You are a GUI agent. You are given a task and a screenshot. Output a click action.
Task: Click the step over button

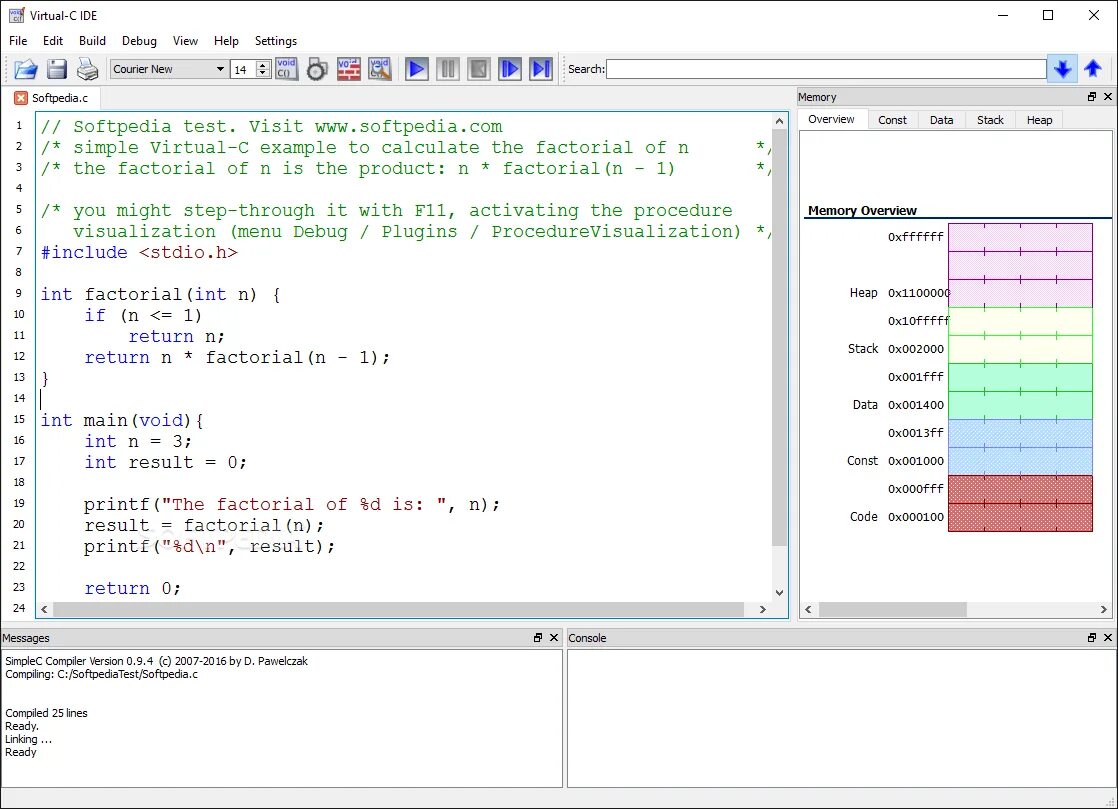541,69
